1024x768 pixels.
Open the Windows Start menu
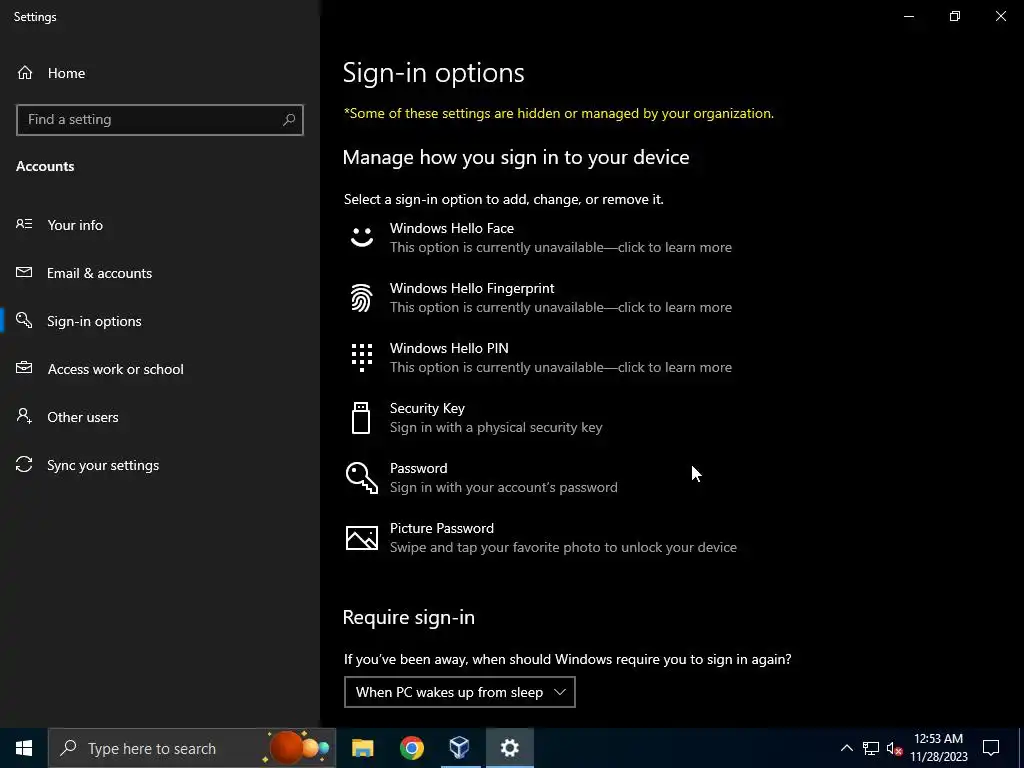click(x=24, y=748)
